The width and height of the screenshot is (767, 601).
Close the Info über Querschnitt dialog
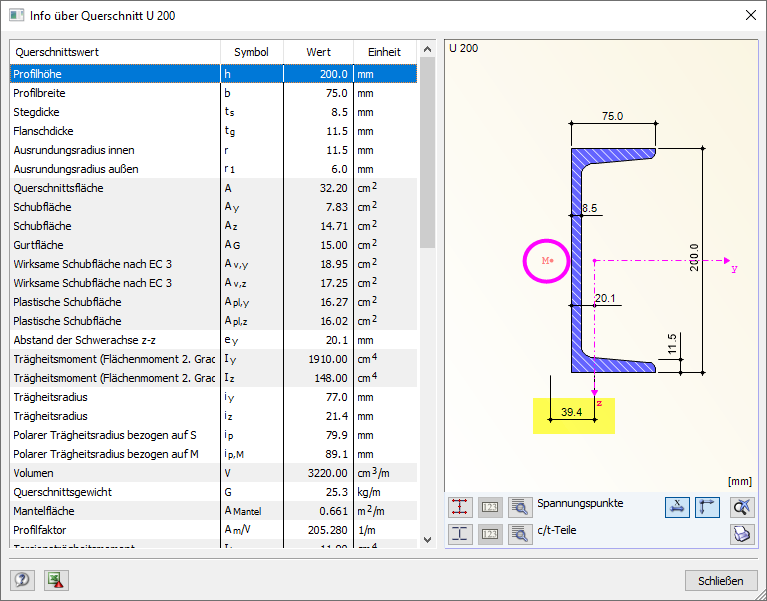point(751,15)
